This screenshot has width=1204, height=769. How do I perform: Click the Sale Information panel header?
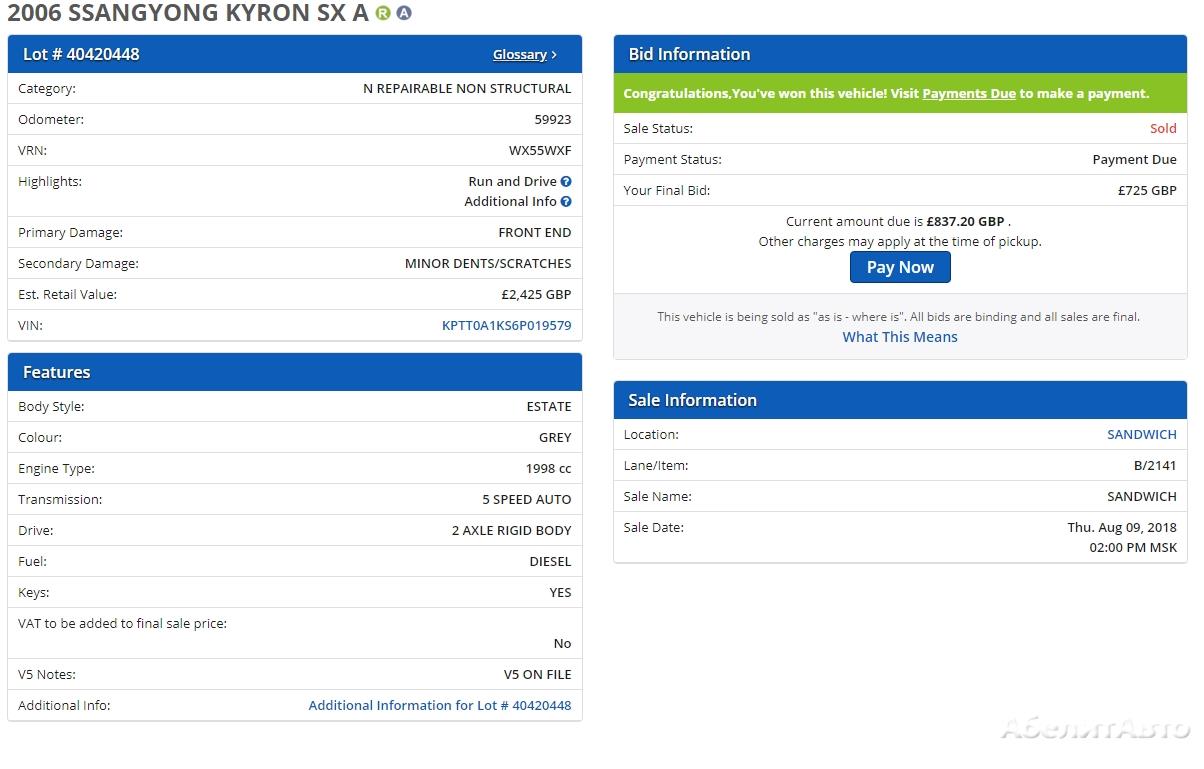pyautogui.click(x=899, y=400)
